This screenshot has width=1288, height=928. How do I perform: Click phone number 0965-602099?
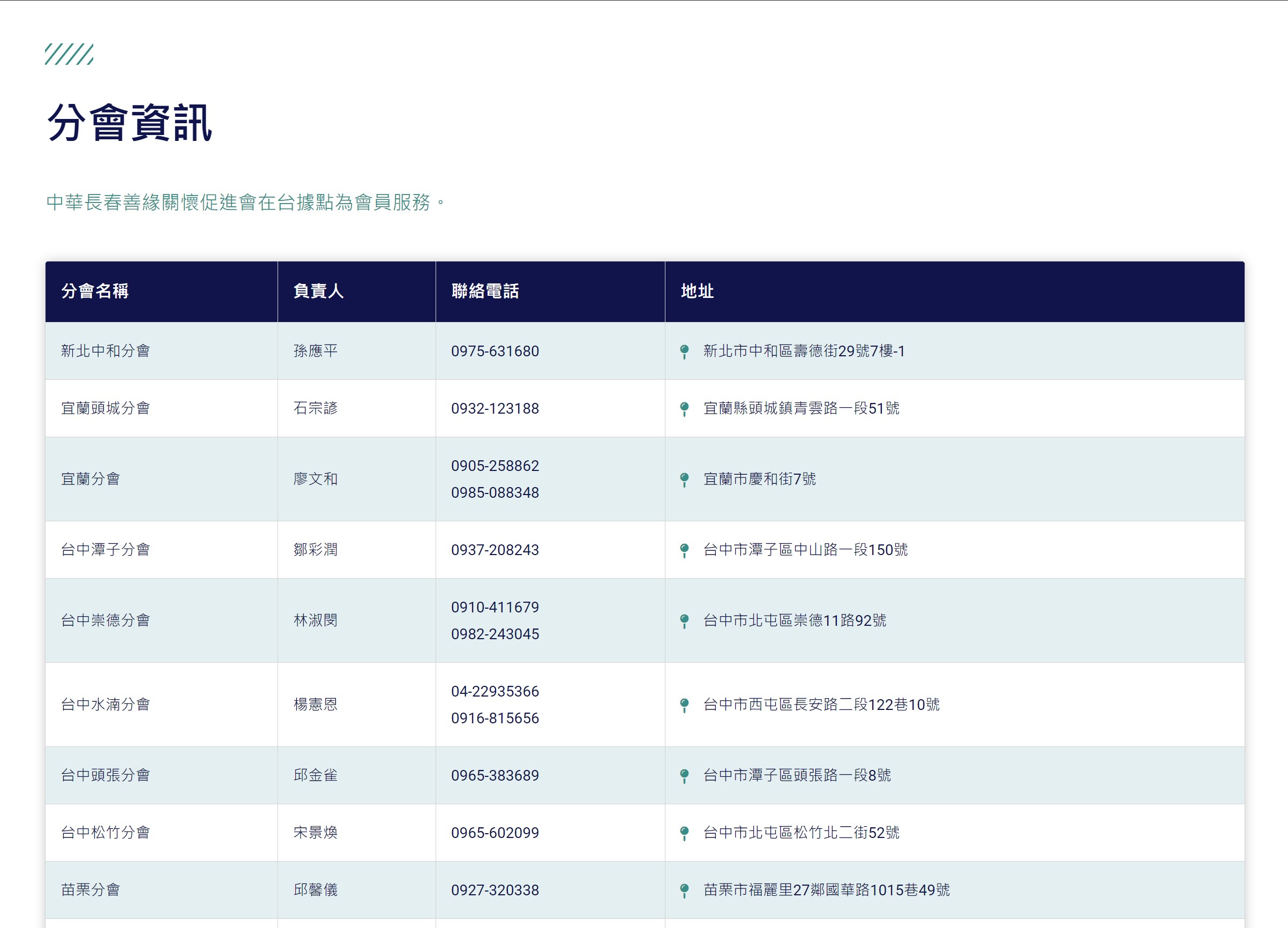pyautogui.click(x=495, y=833)
